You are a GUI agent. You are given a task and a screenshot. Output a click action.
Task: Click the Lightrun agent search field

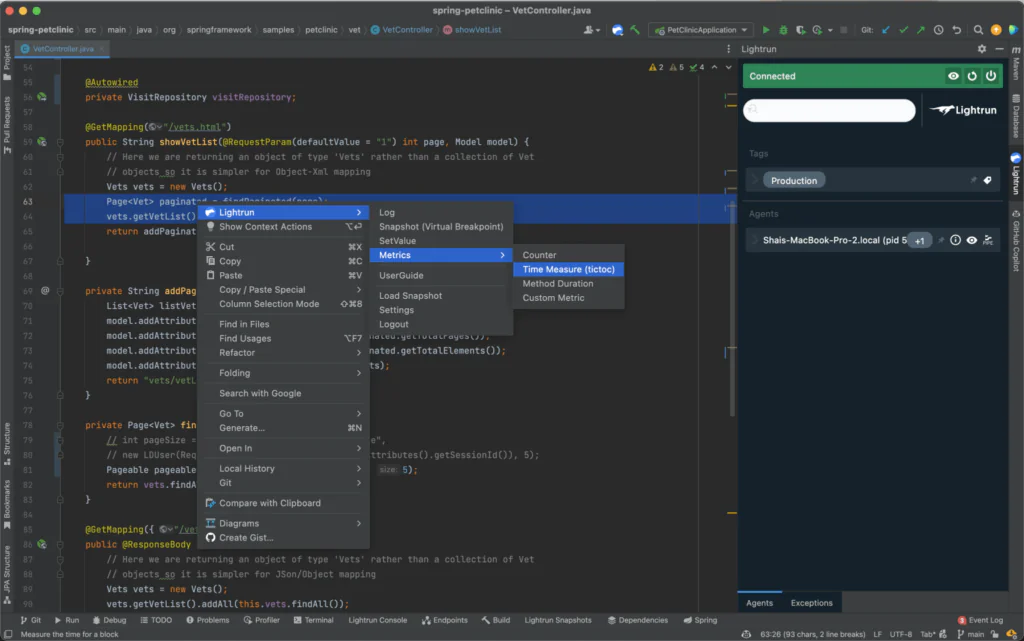coord(829,110)
